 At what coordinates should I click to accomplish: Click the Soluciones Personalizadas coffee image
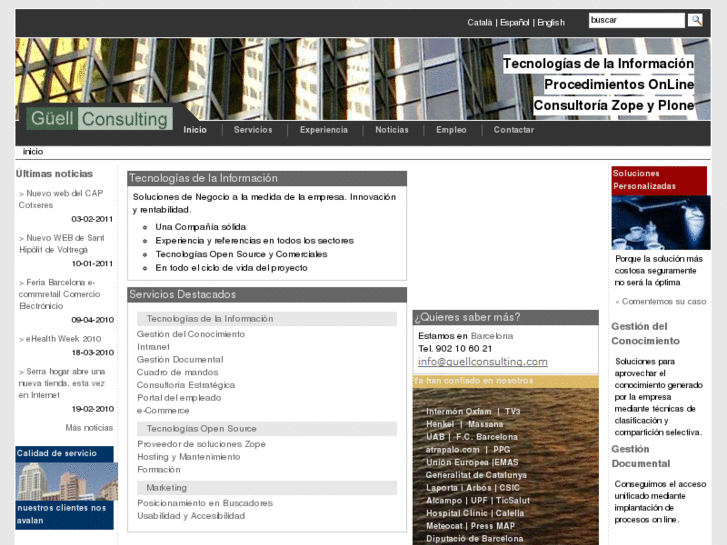[x=661, y=223]
